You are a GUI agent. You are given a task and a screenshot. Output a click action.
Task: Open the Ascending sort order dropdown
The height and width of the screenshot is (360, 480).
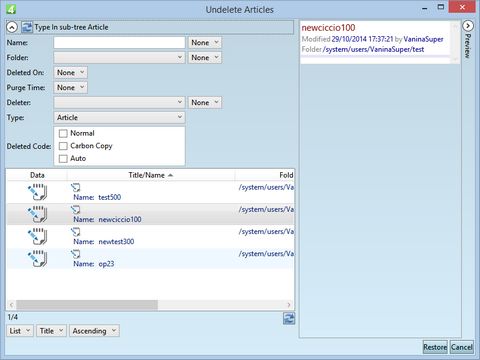tap(94, 331)
